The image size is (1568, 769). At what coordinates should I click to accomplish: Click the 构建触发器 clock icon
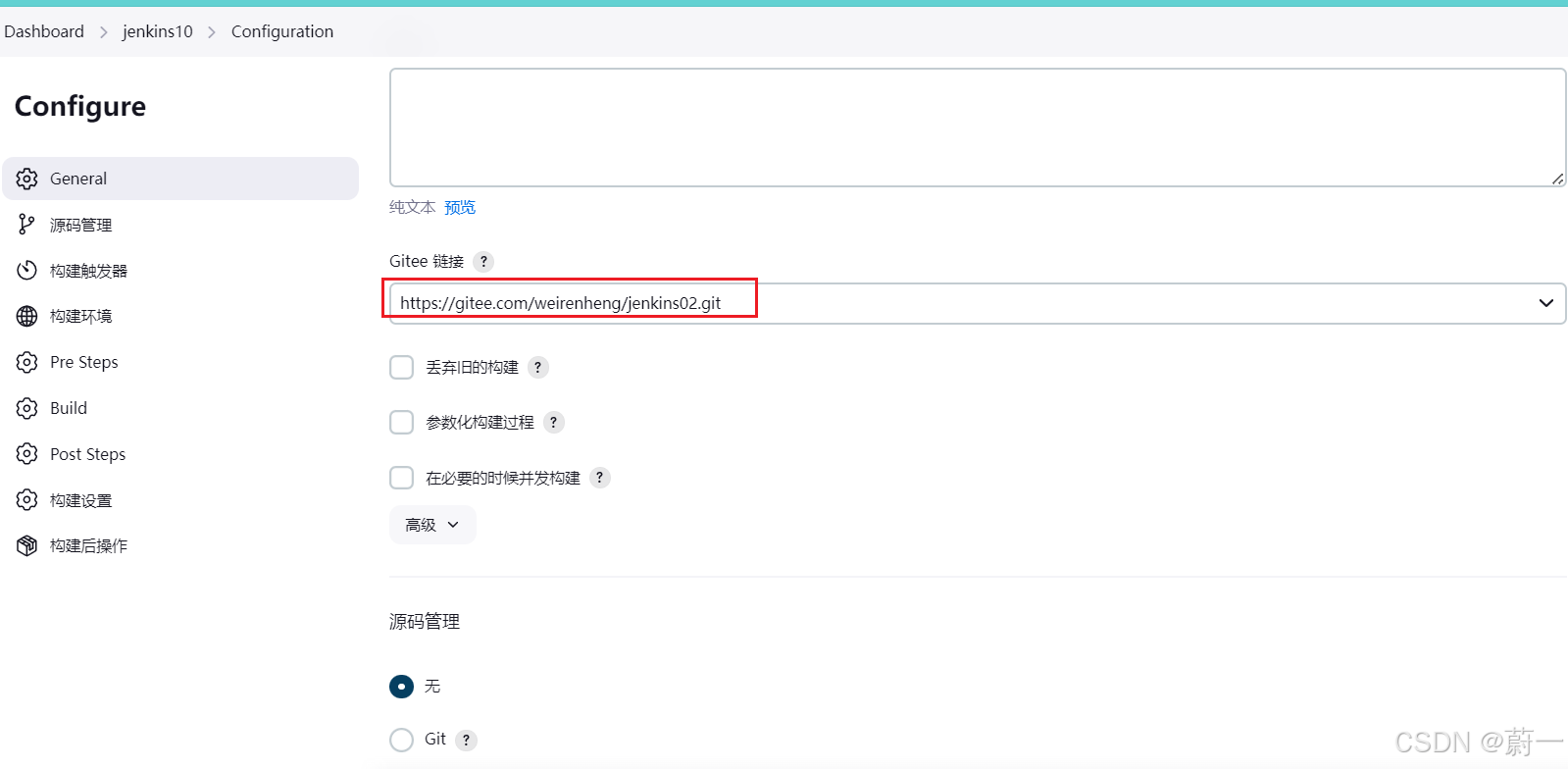pos(27,270)
